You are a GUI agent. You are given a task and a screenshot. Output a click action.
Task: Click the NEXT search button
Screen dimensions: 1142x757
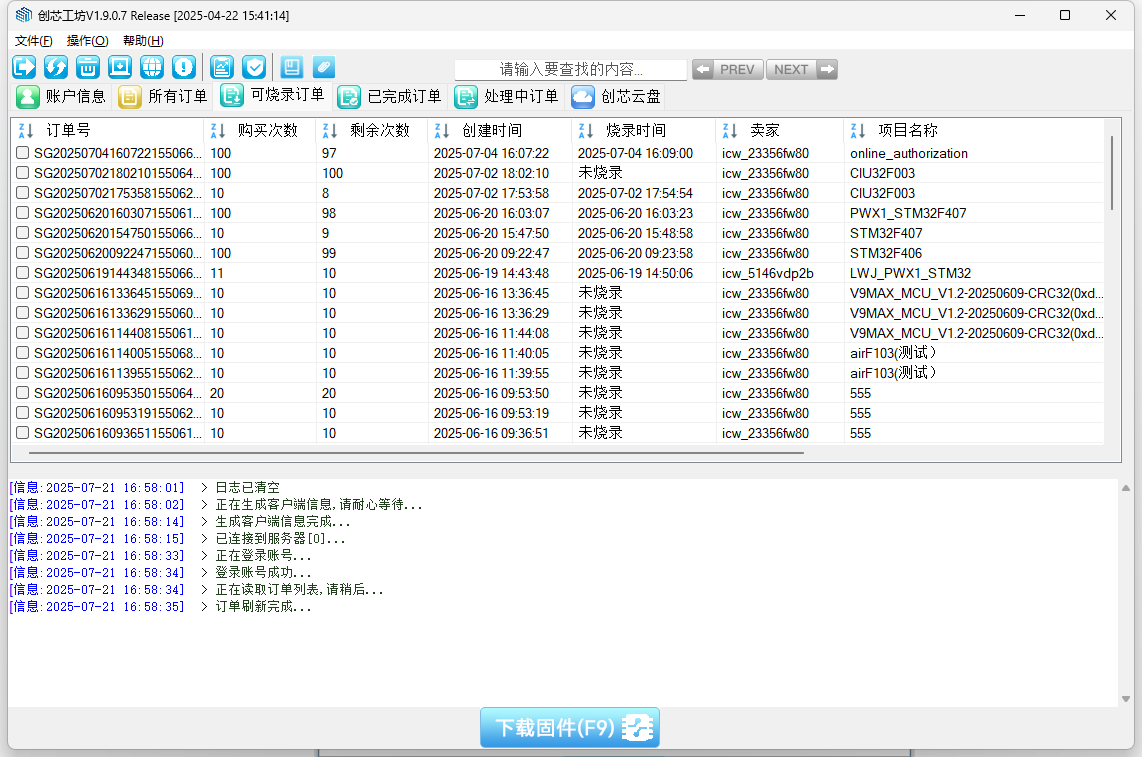pyautogui.click(x=802, y=69)
